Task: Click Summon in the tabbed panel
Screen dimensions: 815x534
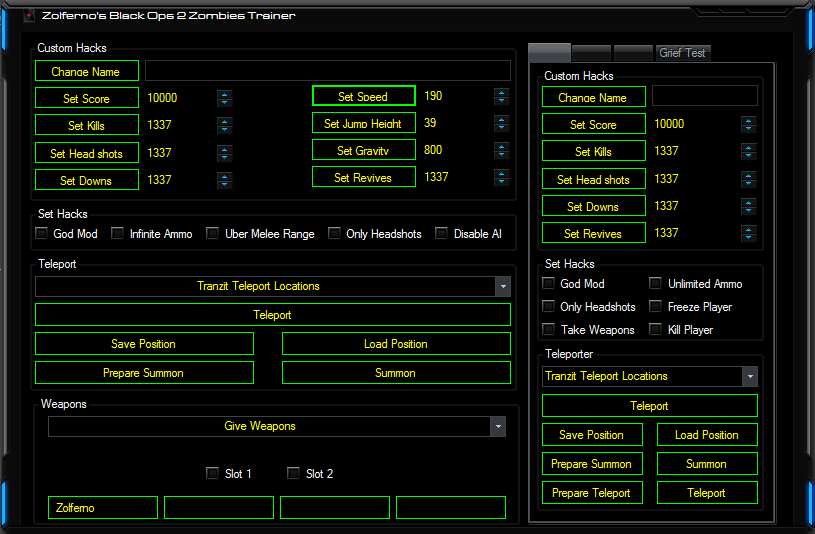Action: (707, 464)
